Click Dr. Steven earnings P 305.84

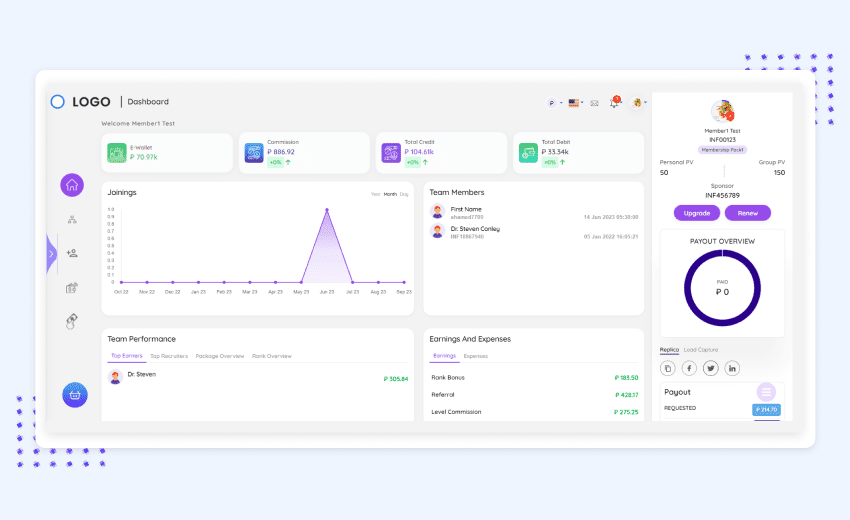[x=396, y=379]
